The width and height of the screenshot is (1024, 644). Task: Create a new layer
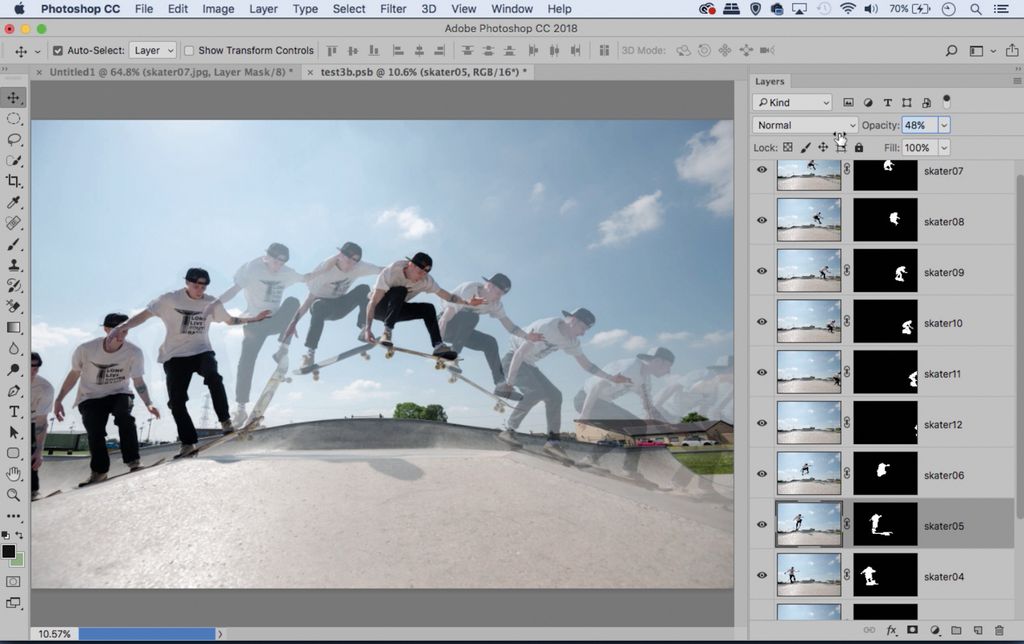pos(978,630)
